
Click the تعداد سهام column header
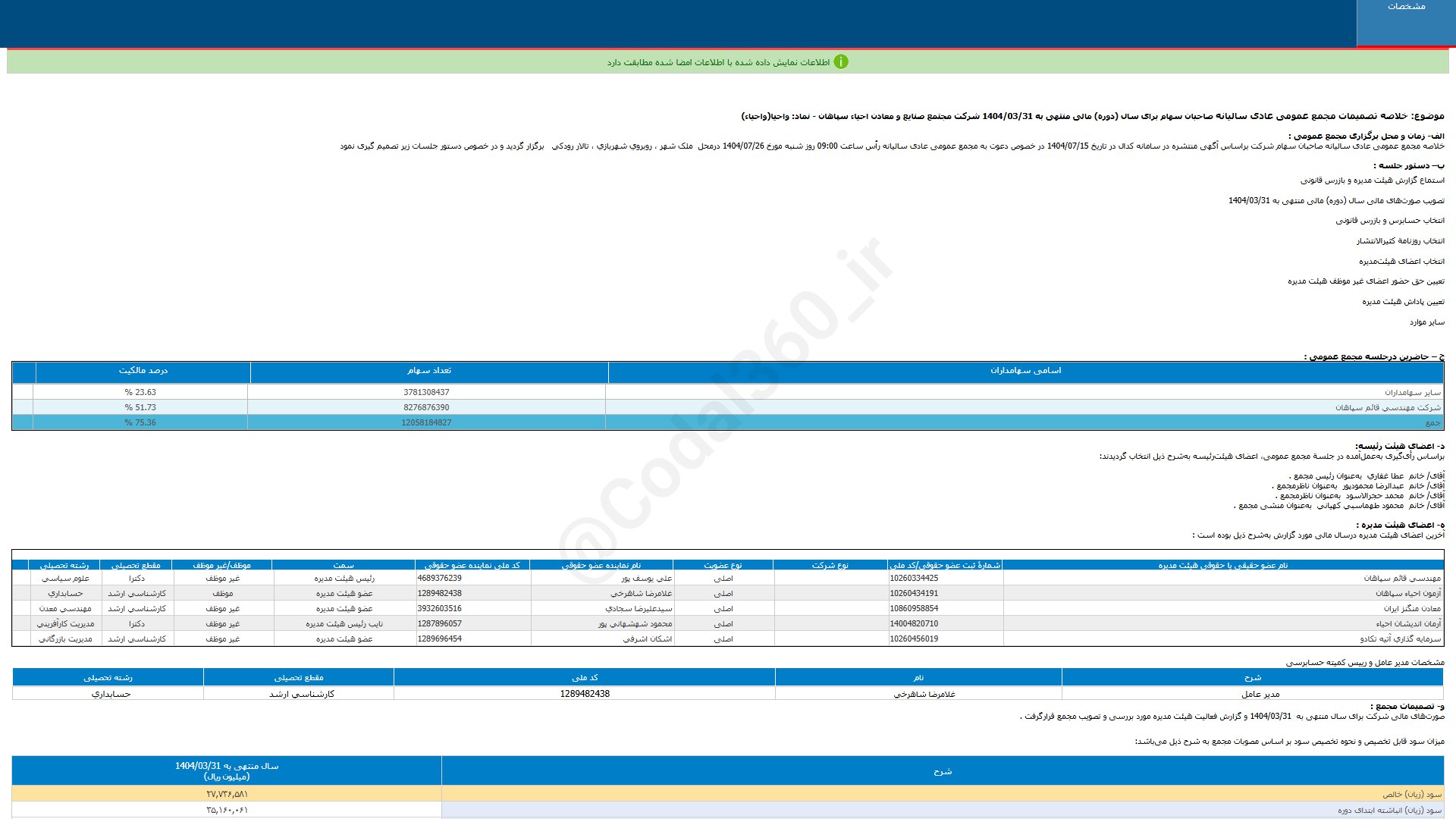pyautogui.click(x=428, y=371)
